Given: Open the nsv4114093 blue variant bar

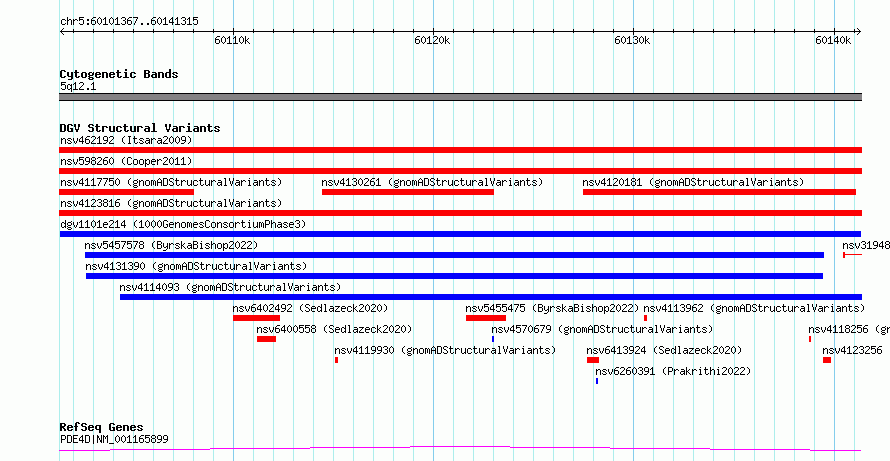Looking at the screenshot, I should point(491,297).
